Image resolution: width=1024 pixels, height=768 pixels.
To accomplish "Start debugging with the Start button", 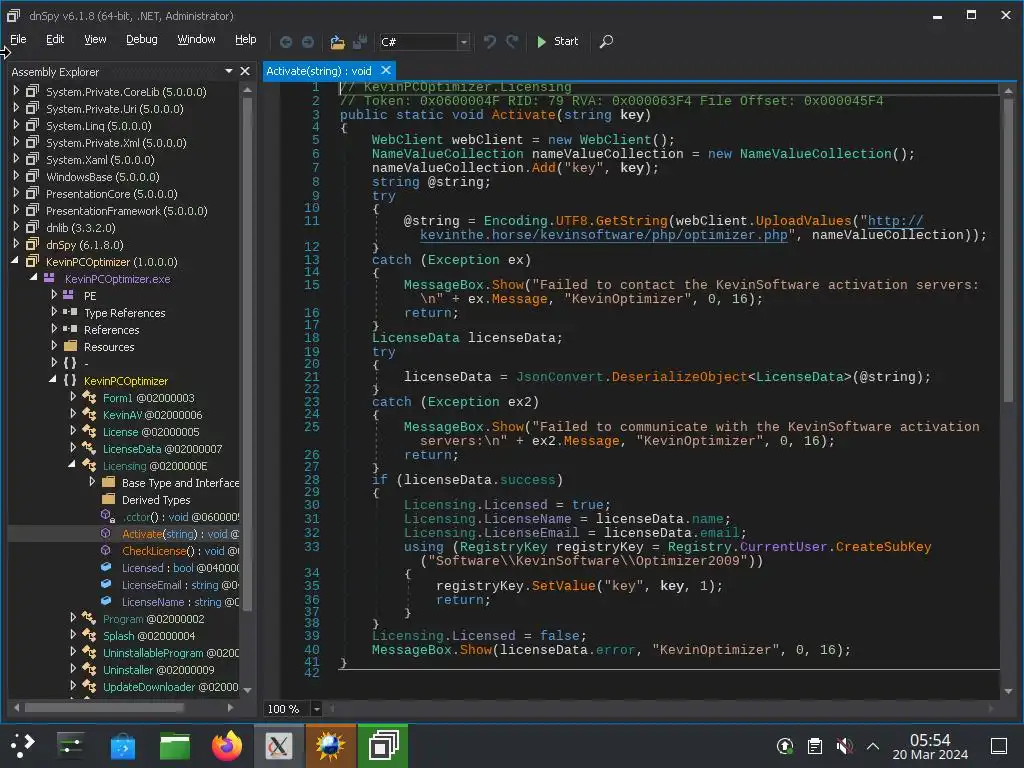I will (x=557, y=41).
